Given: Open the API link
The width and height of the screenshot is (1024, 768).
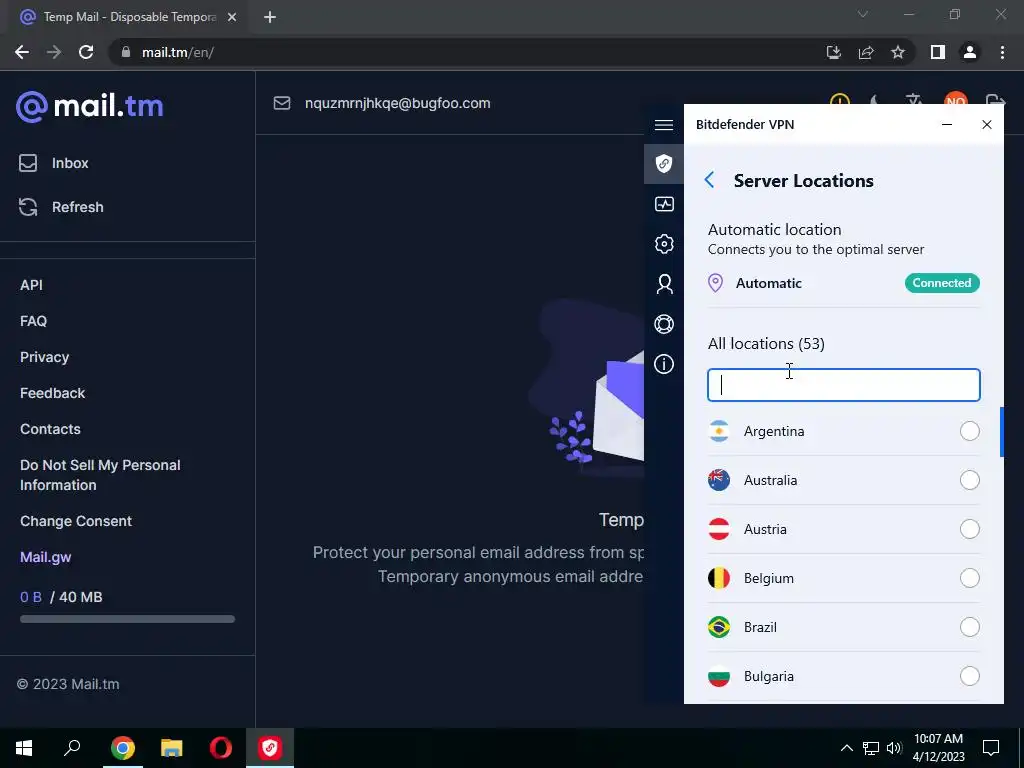Looking at the screenshot, I should [31, 285].
